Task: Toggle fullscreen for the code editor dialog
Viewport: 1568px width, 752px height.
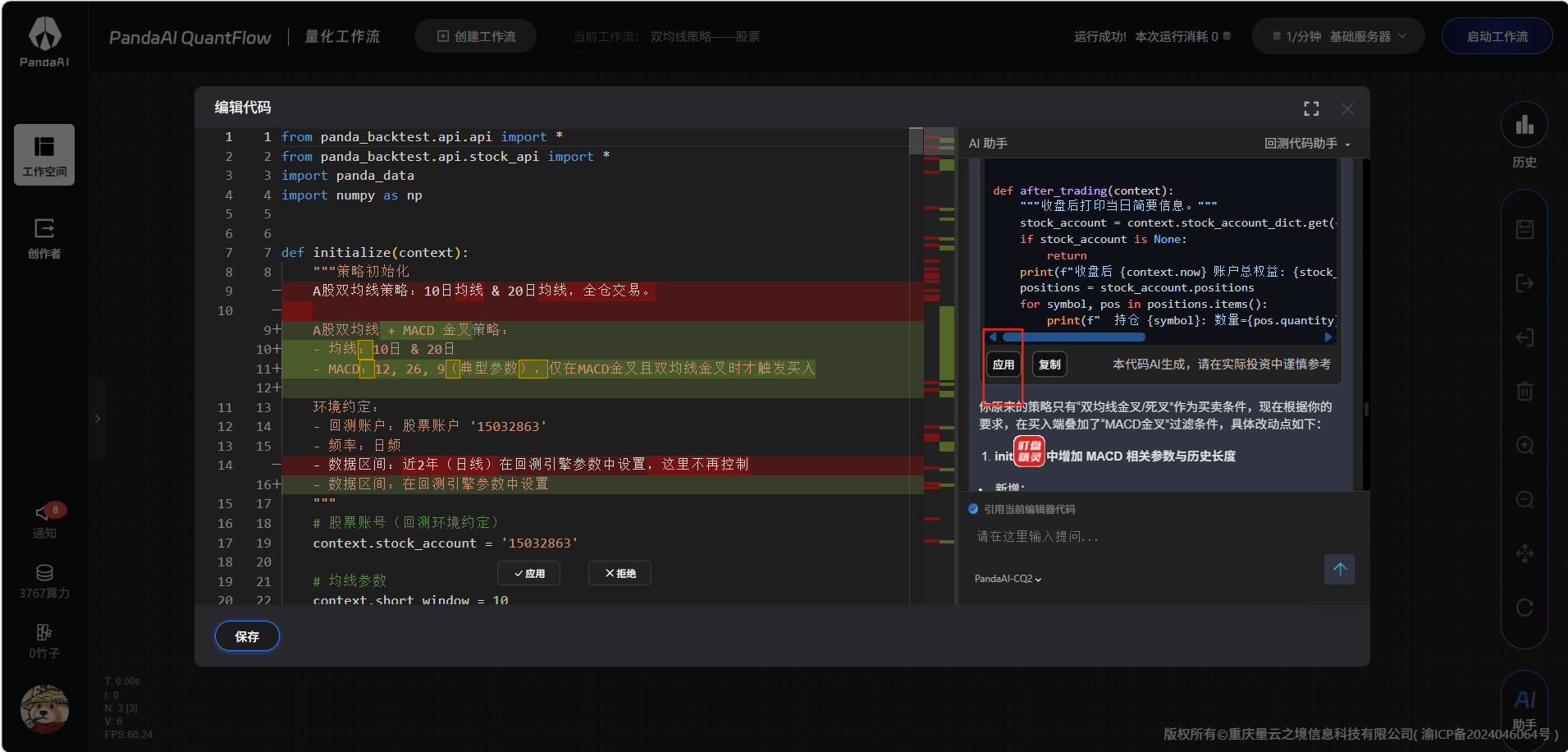Action: click(1311, 108)
